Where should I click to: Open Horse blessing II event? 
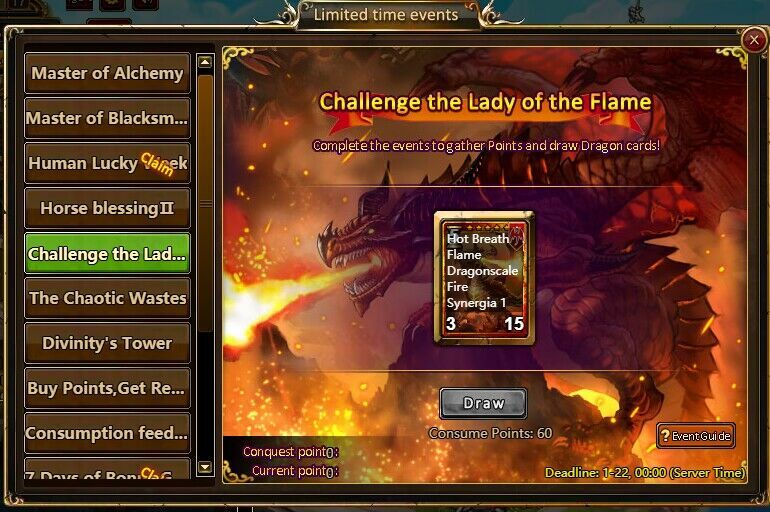coord(107,208)
